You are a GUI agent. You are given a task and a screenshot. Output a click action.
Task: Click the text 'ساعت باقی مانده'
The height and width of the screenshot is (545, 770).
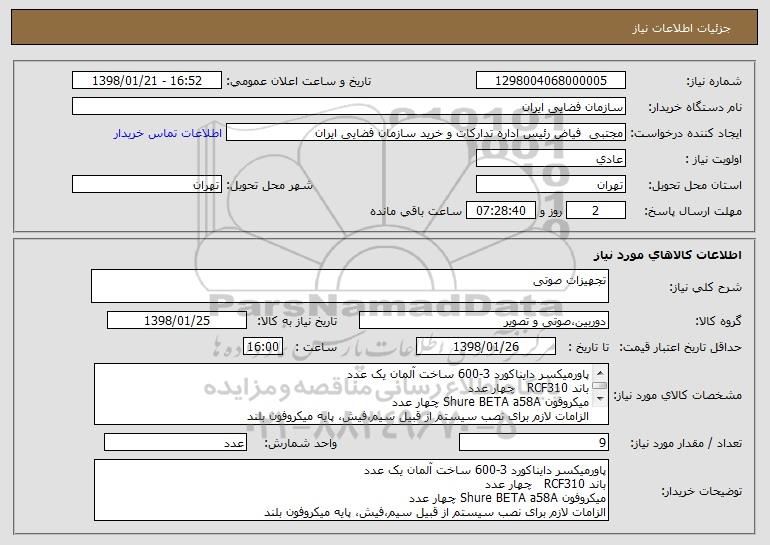point(415,211)
